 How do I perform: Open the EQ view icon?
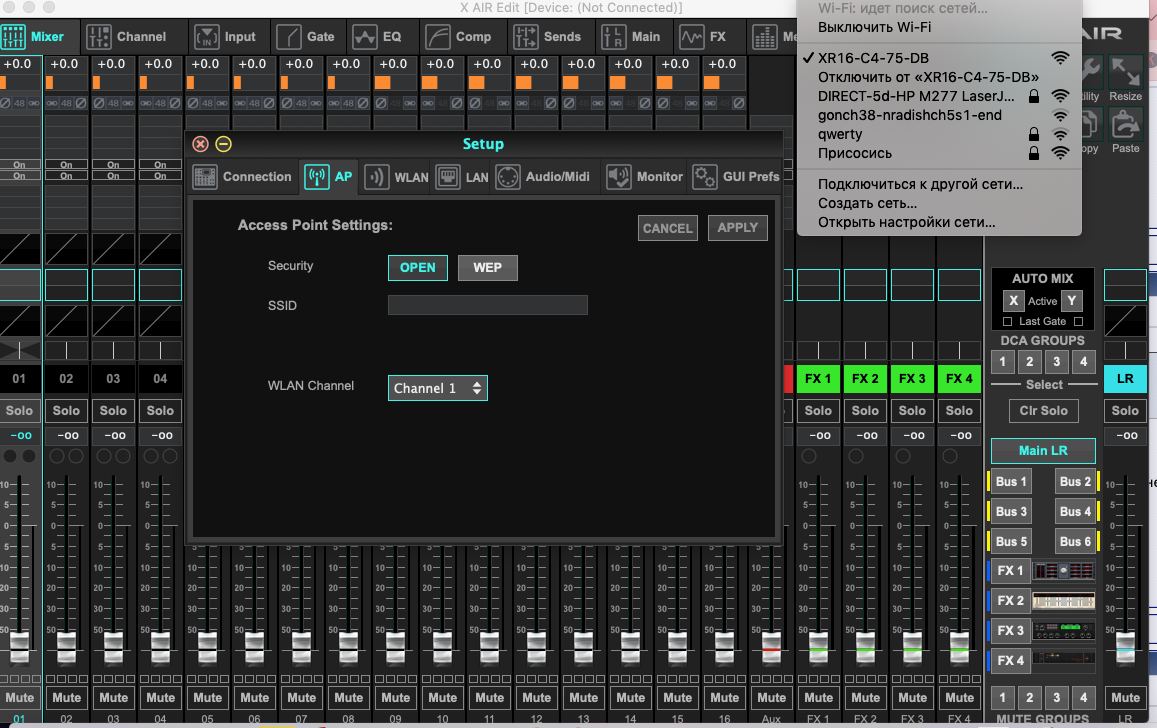pyautogui.click(x=364, y=37)
